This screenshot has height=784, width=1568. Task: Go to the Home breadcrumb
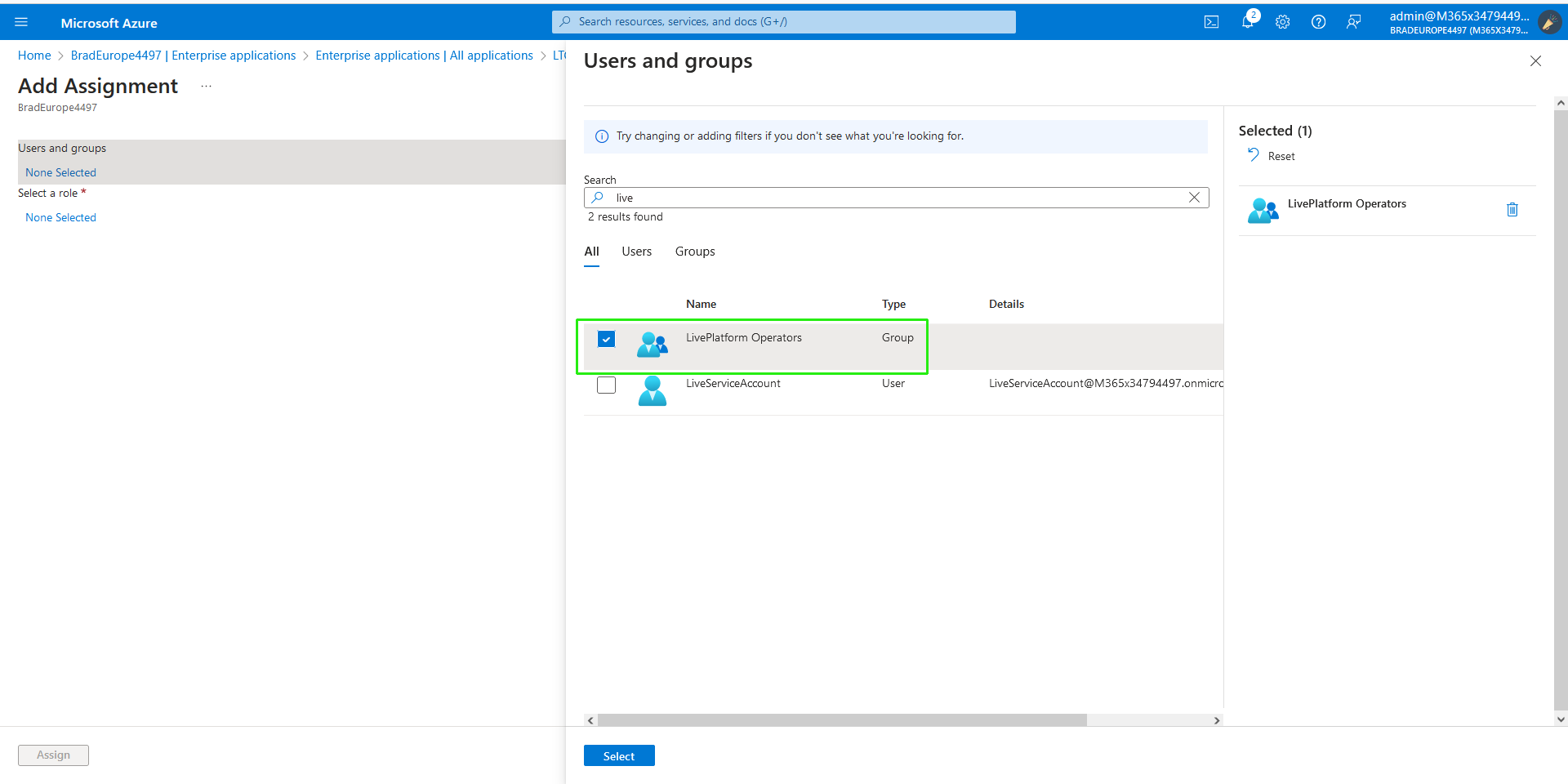pyautogui.click(x=34, y=56)
